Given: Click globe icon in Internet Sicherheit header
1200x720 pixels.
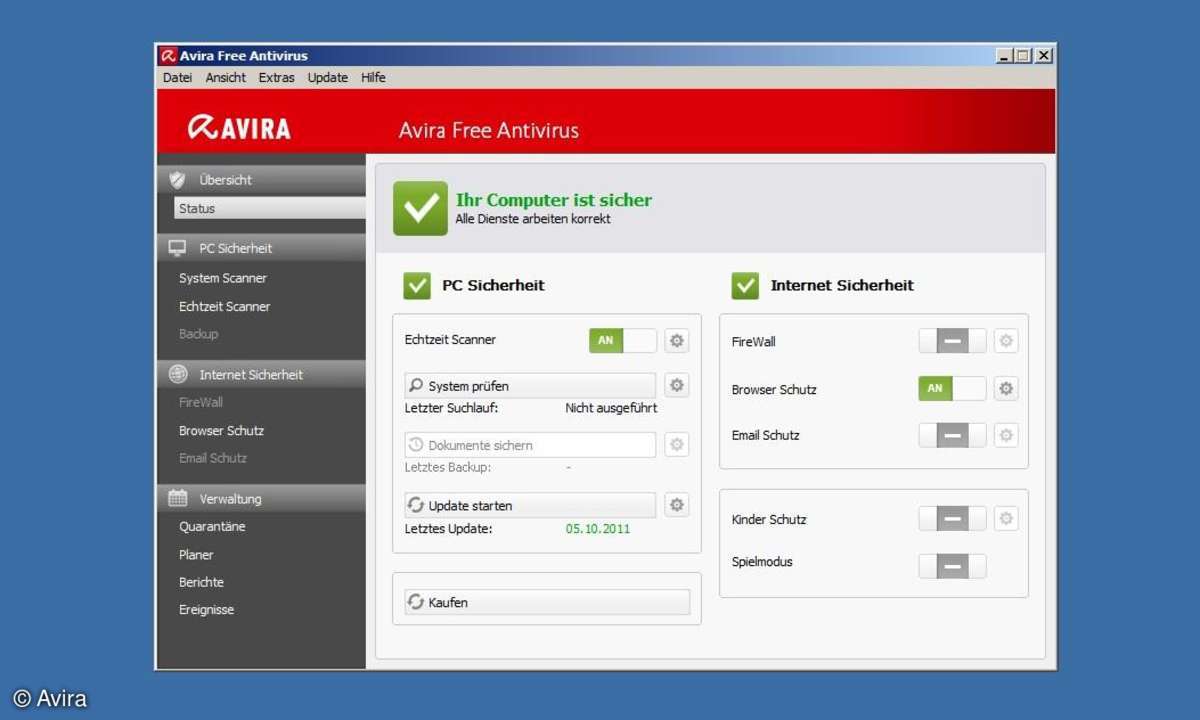Looking at the screenshot, I should pyautogui.click(x=178, y=374).
